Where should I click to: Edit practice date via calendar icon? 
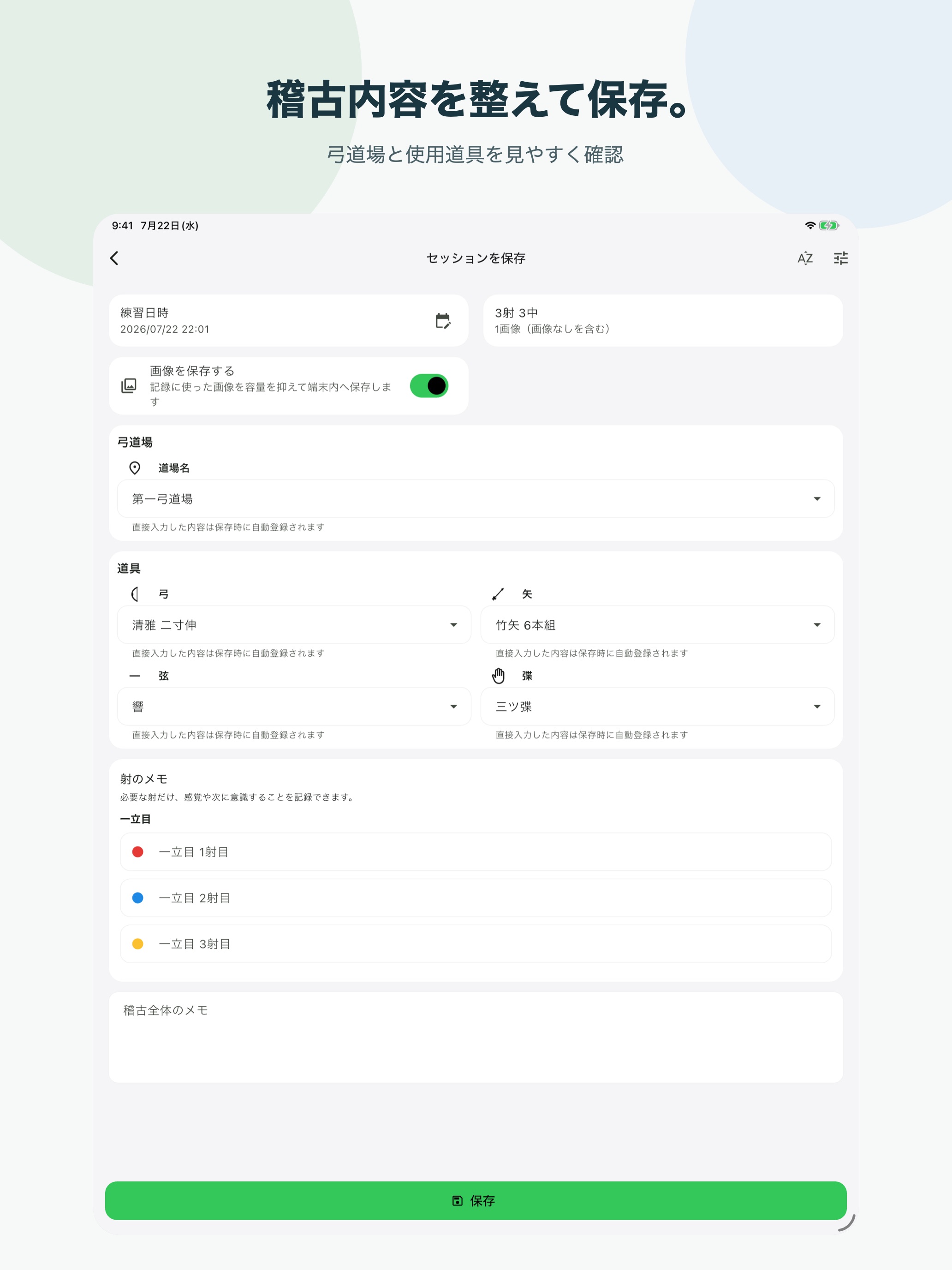[442, 321]
